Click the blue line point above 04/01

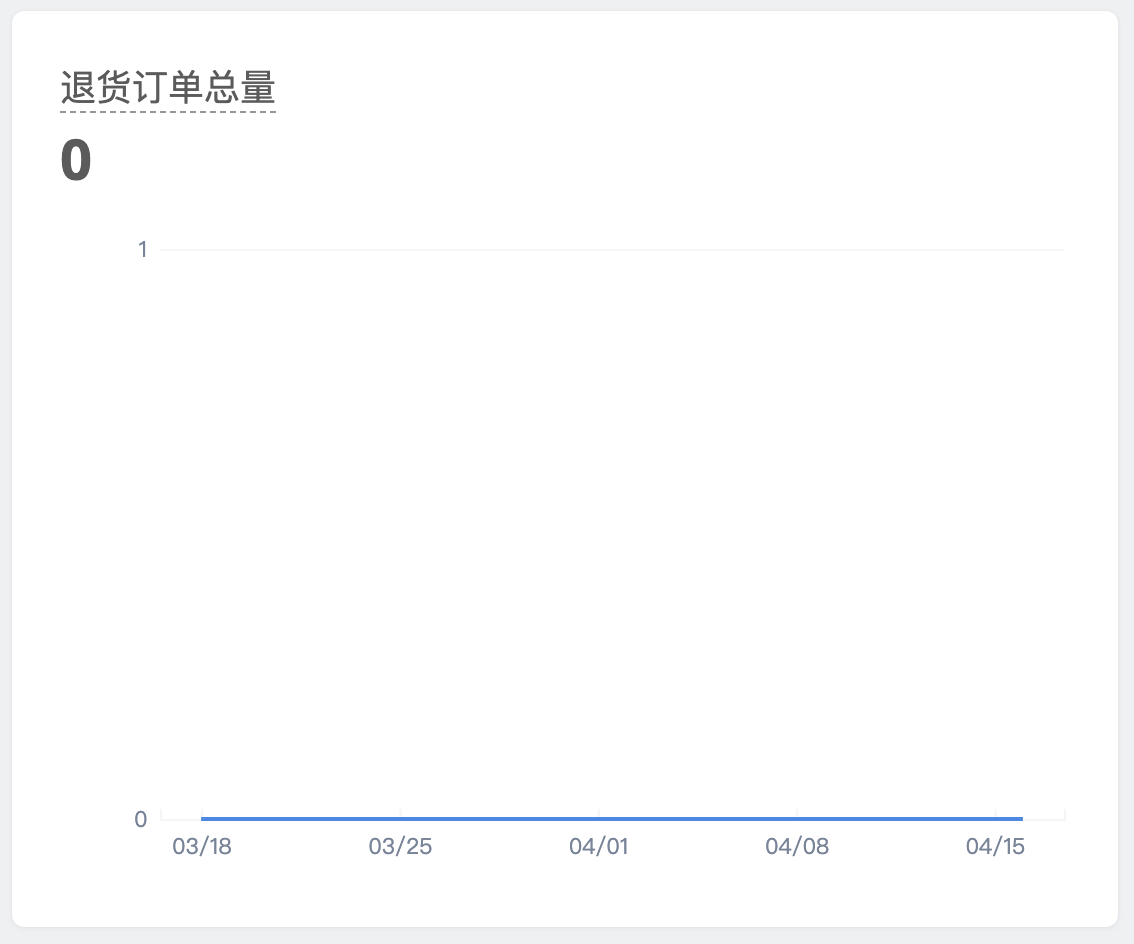pos(599,819)
